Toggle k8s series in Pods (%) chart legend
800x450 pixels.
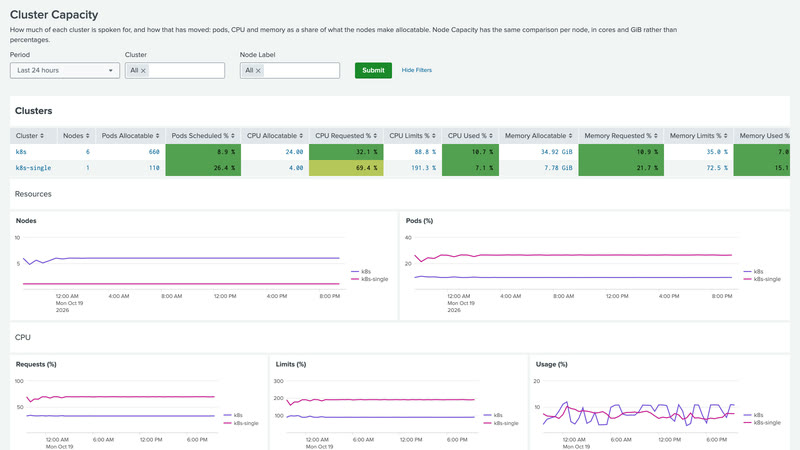(754, 272)
